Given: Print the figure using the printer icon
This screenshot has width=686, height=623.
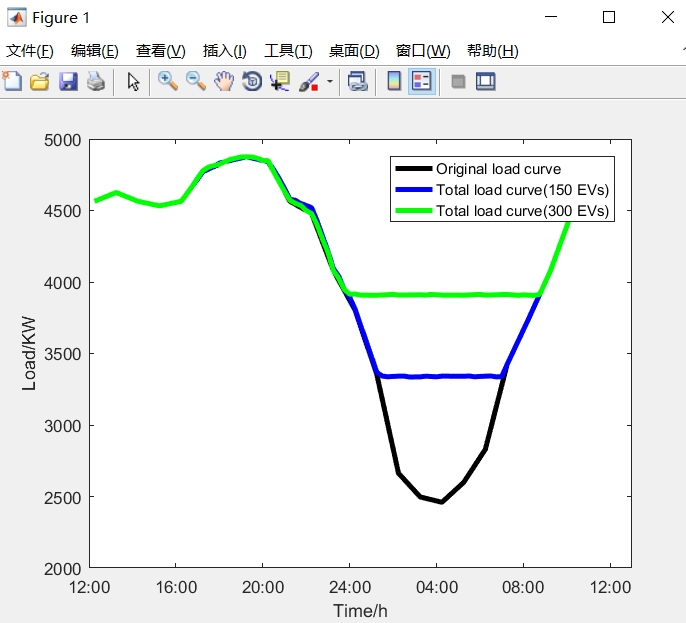Looking at the screenshot, I should [x=96, y=81].
